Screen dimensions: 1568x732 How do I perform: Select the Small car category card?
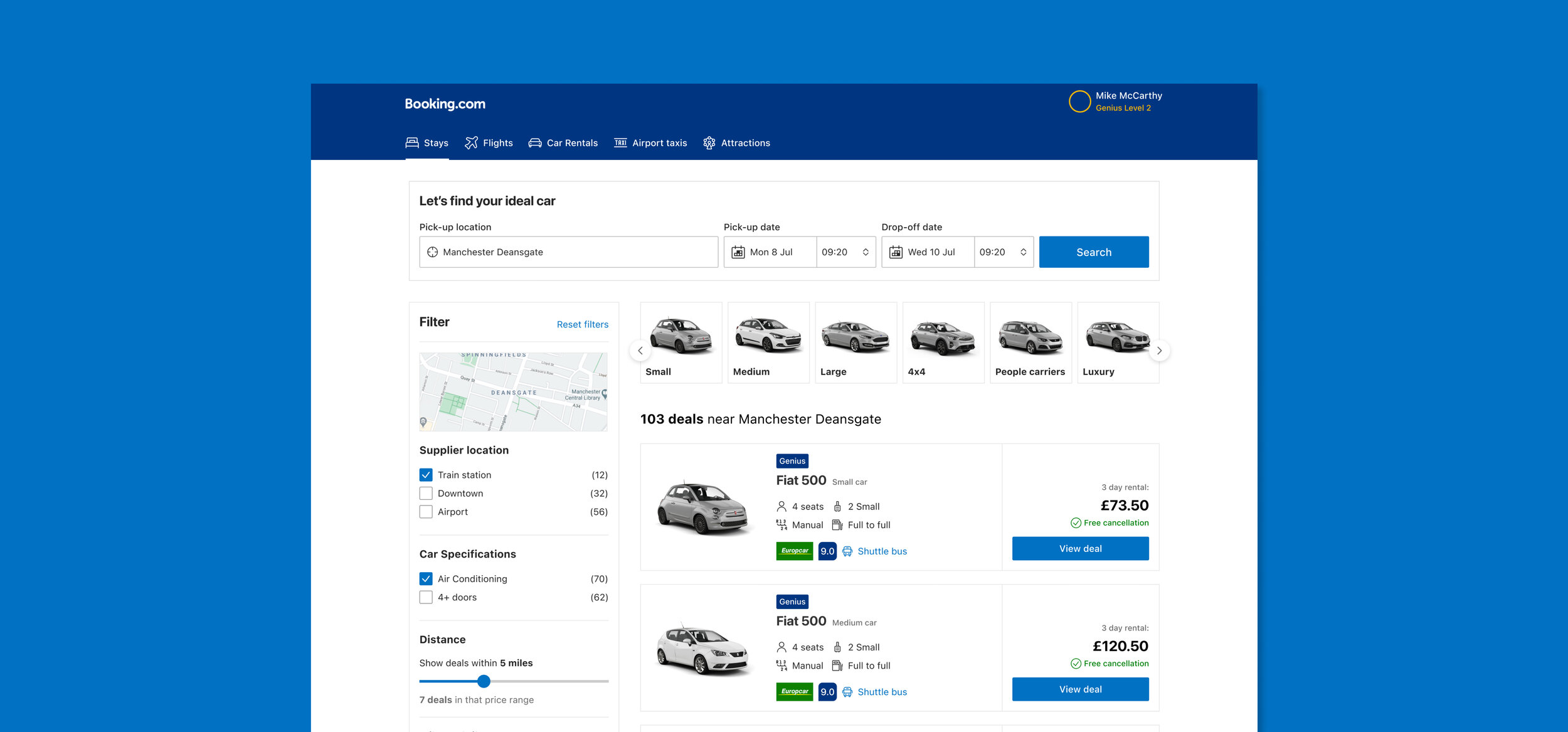coord(681,342)
